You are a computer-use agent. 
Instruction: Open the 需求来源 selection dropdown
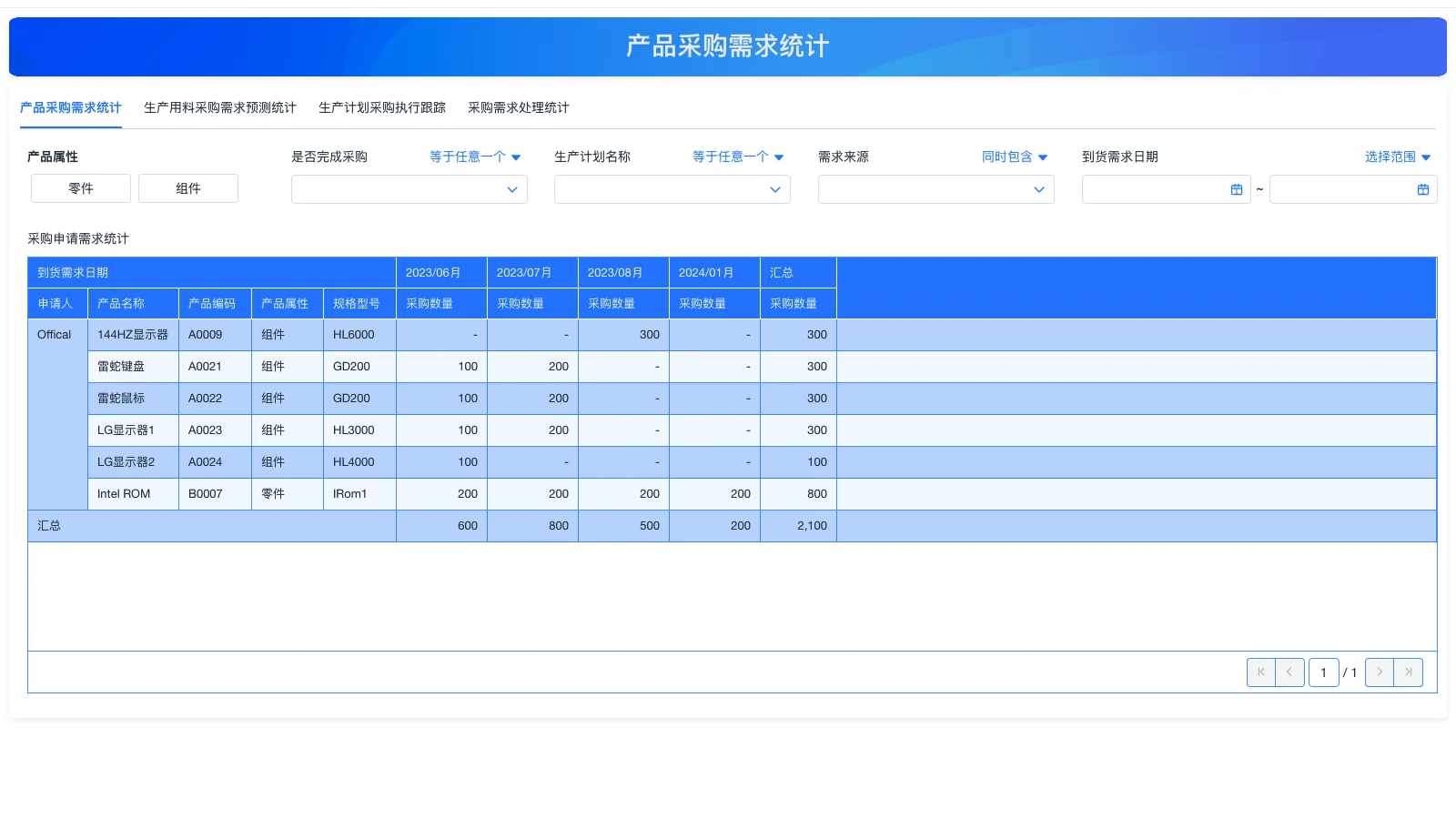935,189
